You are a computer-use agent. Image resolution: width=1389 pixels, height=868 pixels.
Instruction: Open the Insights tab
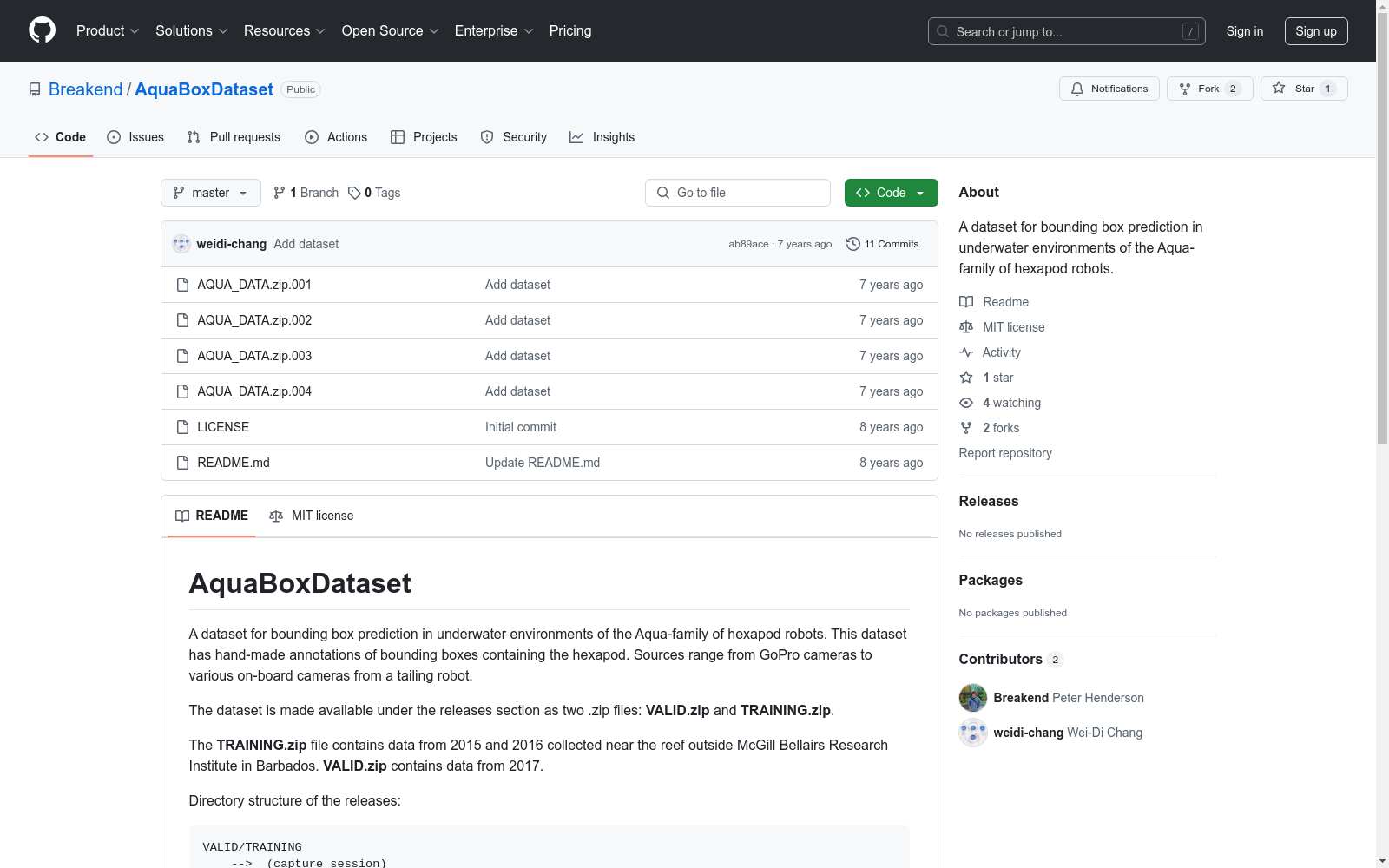pos(602,137)
